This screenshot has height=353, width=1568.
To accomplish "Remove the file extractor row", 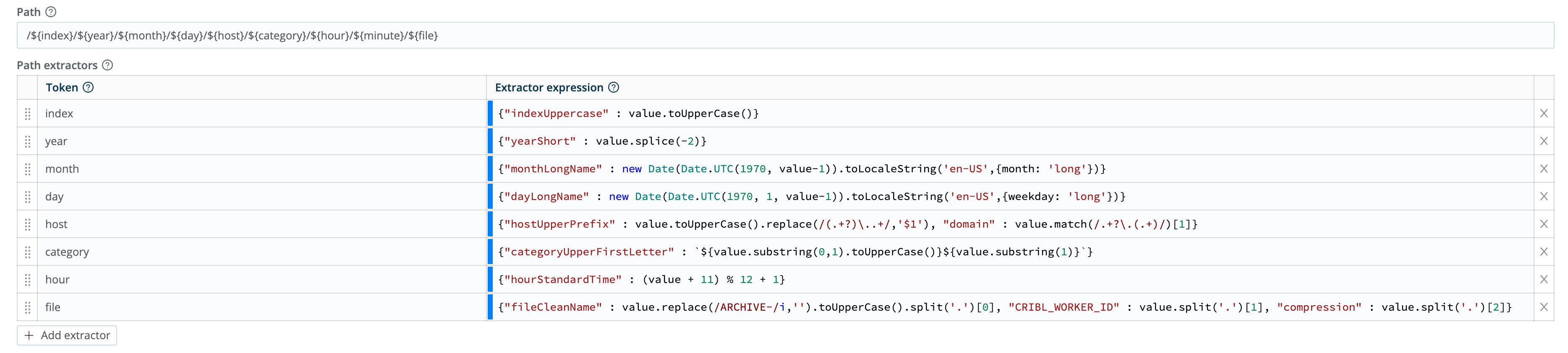I will [1544, 307].
